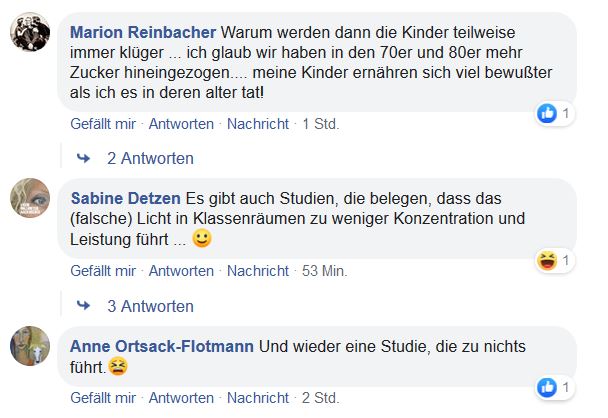Open the Marion Reinbacher name link
This screenshot has width=608, height=418.
point(141,32)
